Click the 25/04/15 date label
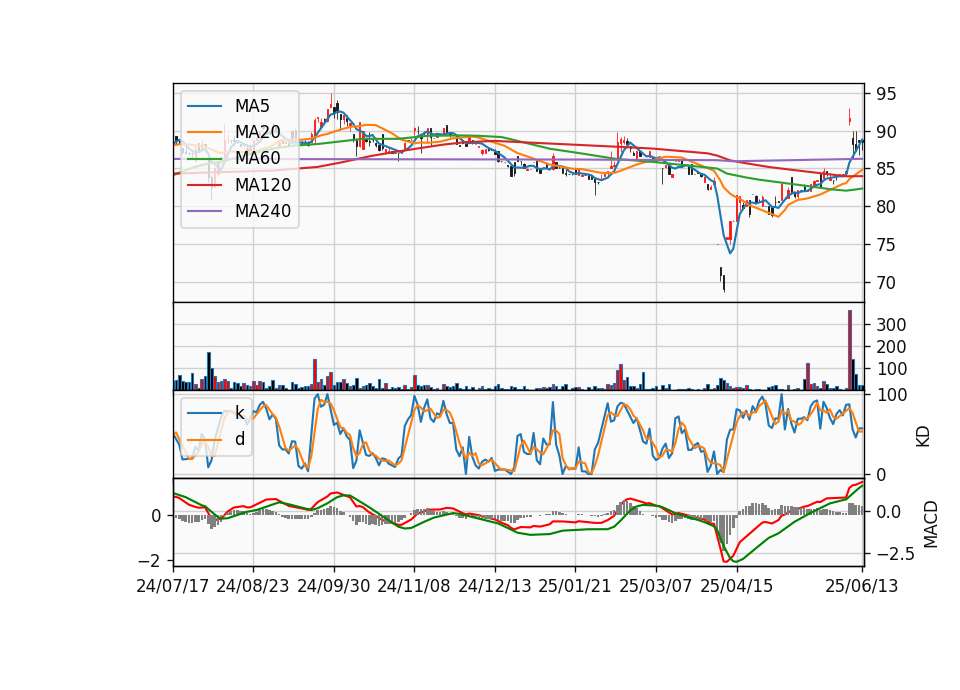960x690 pixels. point(737,586)
